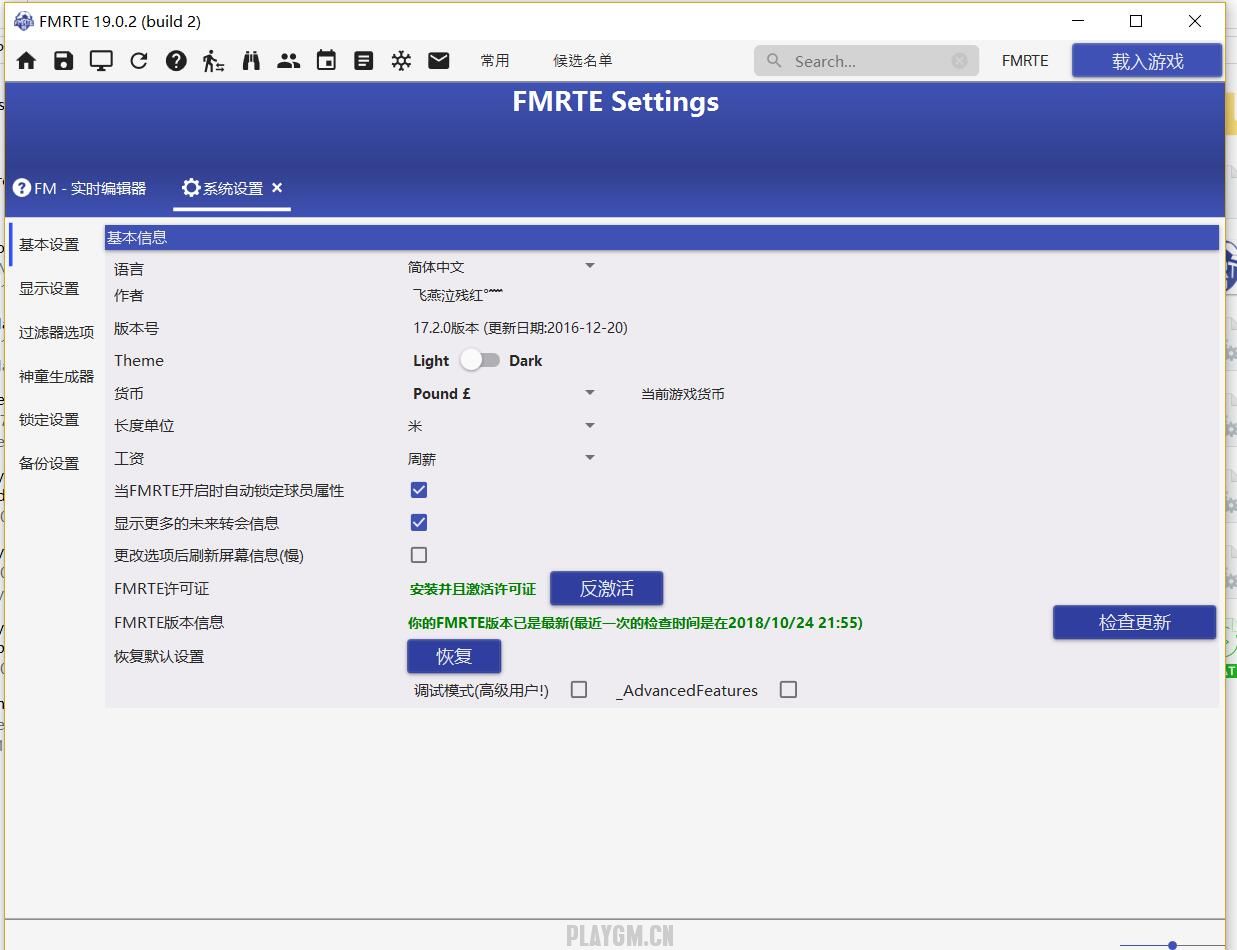Screen dimensions: 1237x950
Task: Click the notes document icon
Action: (364, 61)
